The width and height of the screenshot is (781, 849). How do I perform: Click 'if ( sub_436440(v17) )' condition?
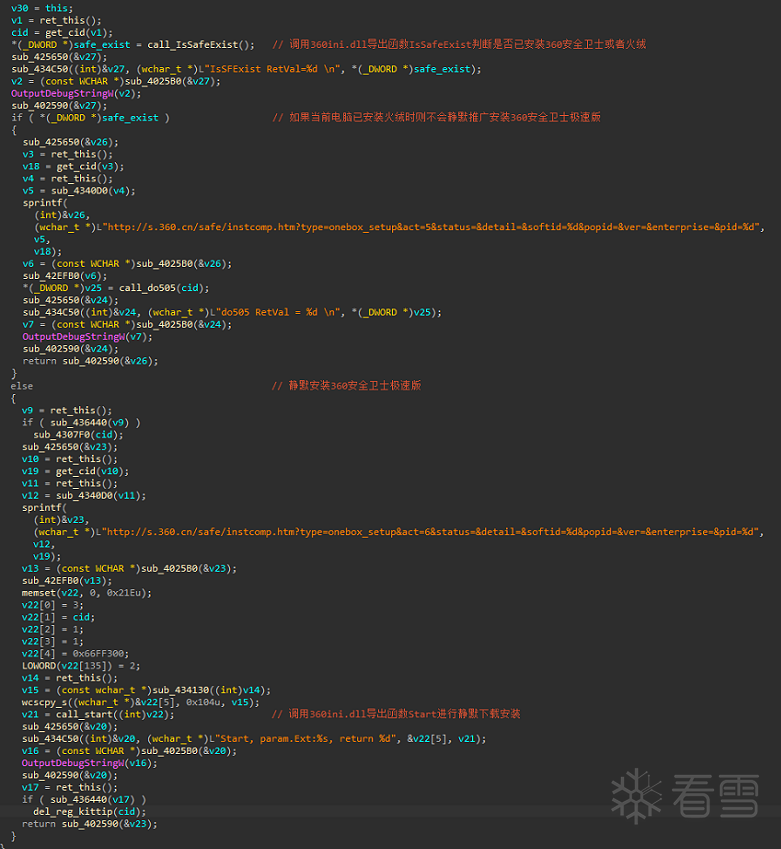coord(84,800)
